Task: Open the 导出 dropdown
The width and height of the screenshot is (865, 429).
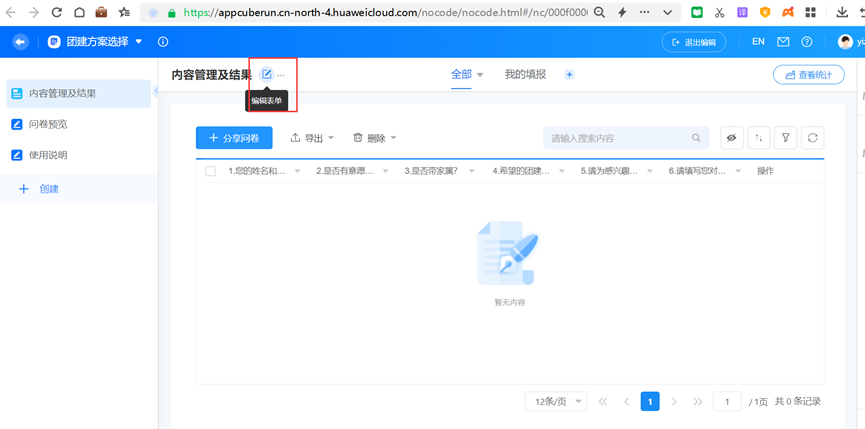Action: point(312,138)
